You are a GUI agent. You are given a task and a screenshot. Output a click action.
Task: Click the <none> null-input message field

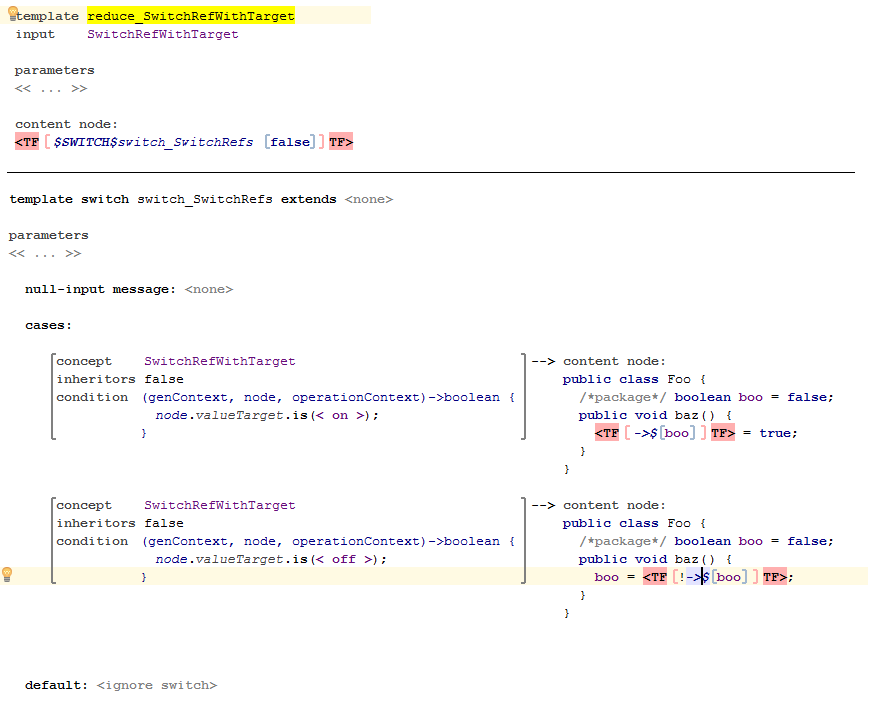[208, 289]
